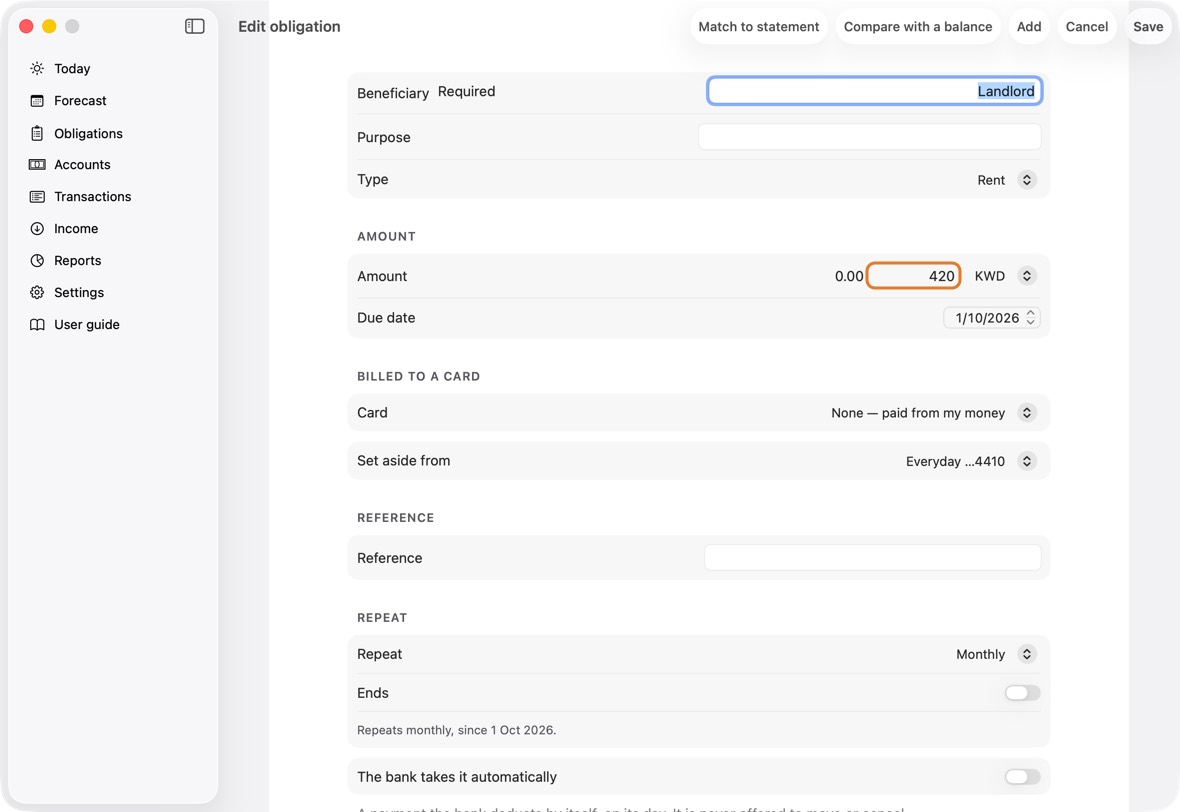This screenshot has width=1180, height=812.
Task: Click the Beneficiary field containing Landlord
Action: (x=874, y=91)
